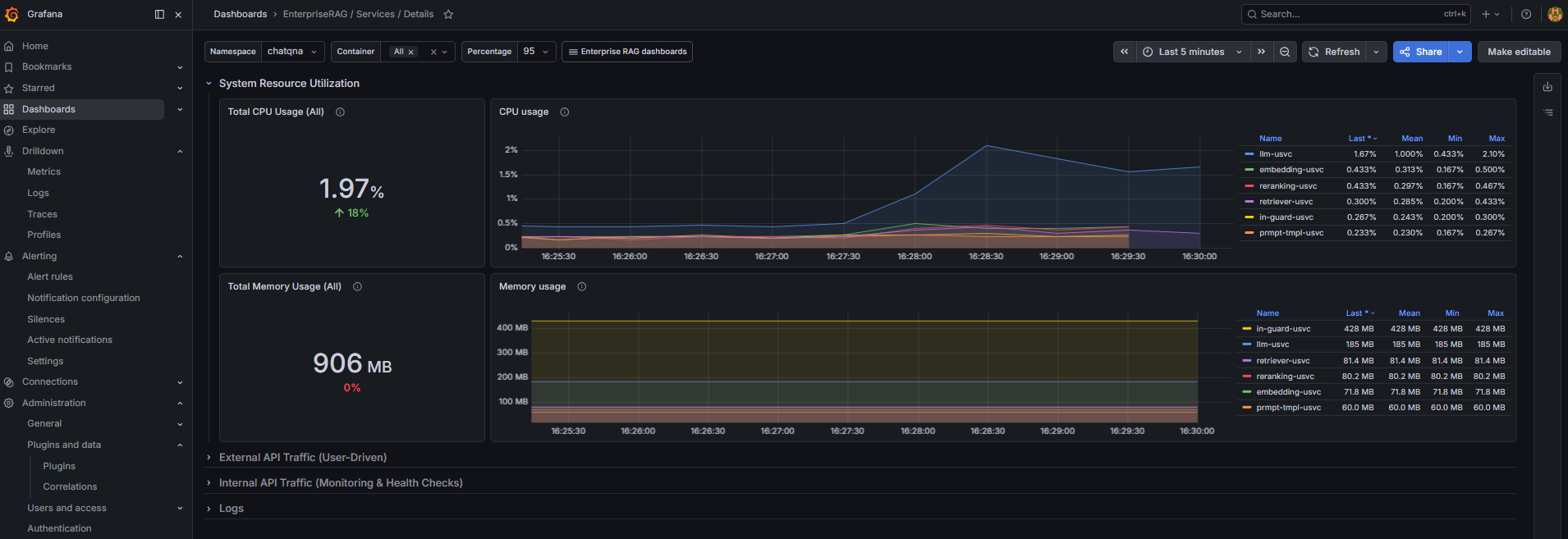Open the Percentage 95 dropdown
Image resolution: width=1568 pixels, height=539 pixels.
pyautogui.click(x=537, y=52)
